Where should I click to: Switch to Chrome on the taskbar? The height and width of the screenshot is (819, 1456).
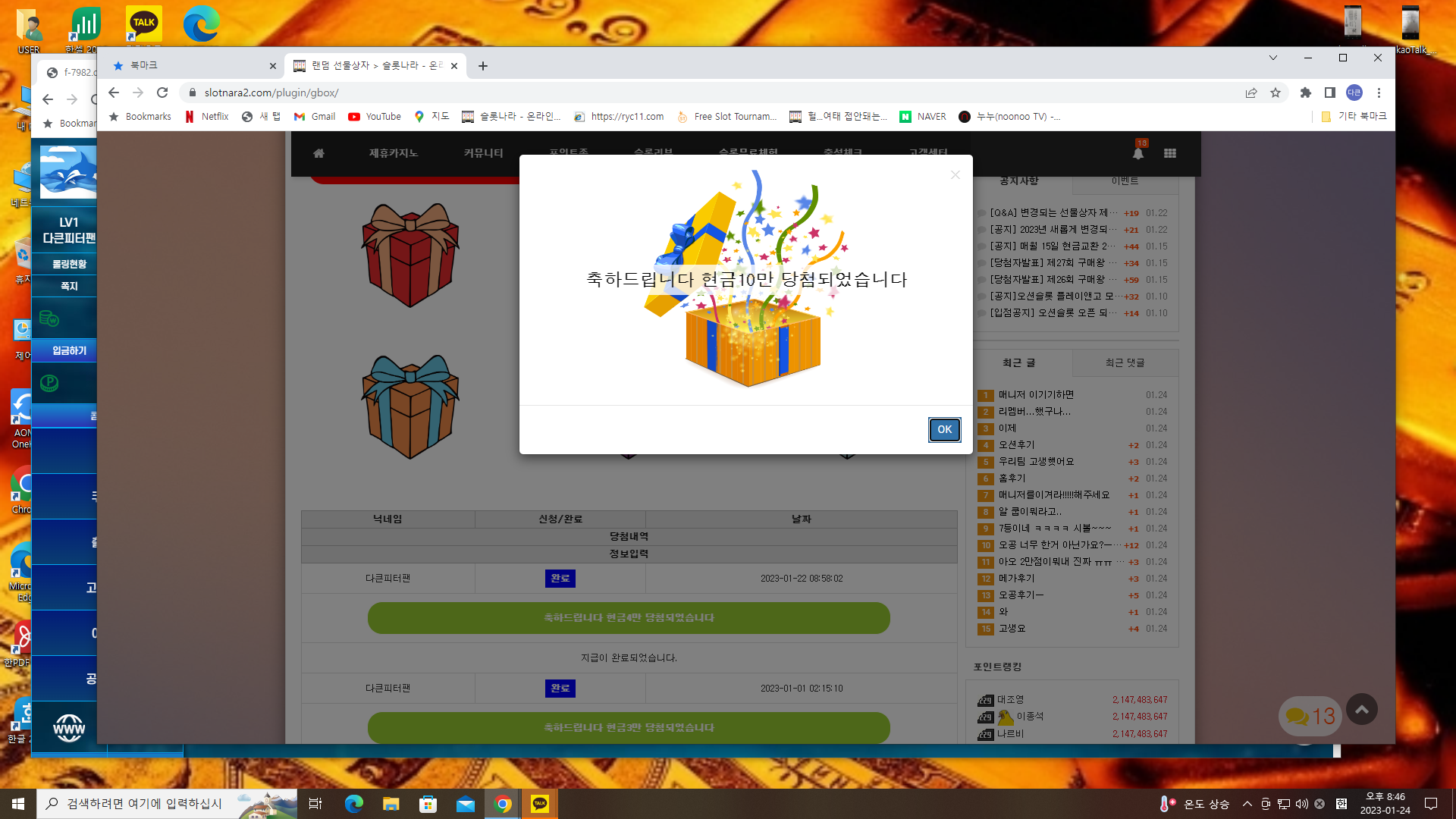pyautogui.click(x=503, y=804)
